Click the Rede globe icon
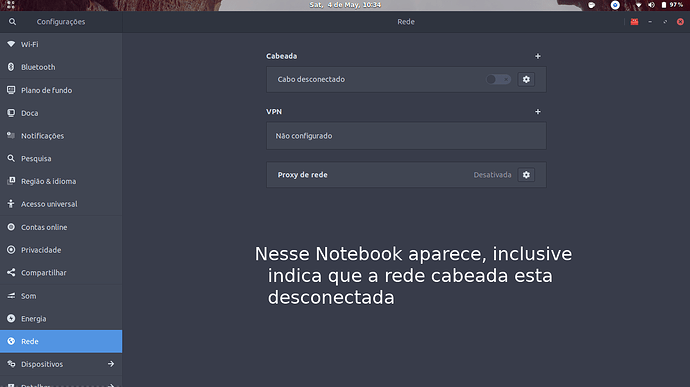Viewport: 690px width, 387px height. pos(11,341)
